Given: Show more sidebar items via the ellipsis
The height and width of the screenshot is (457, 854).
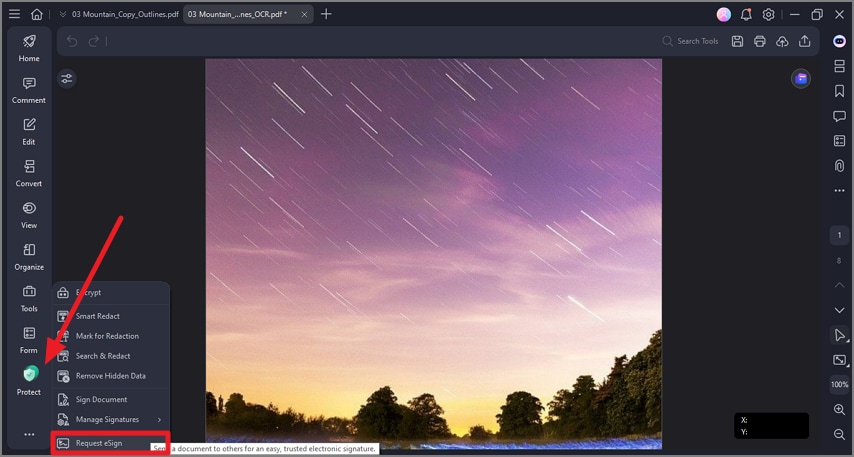Looking at the screenshot, I should click(x=29, y=434).
